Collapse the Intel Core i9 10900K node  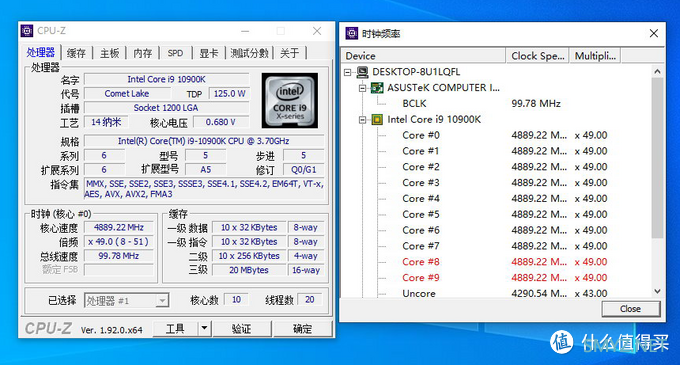(x=362, y=120)
